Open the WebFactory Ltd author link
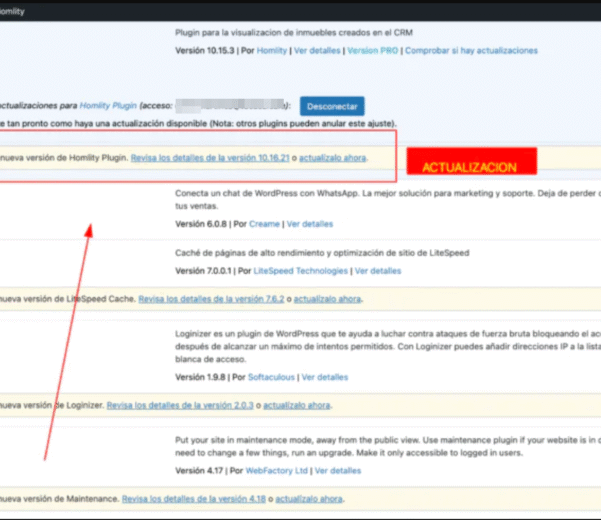 276,470
